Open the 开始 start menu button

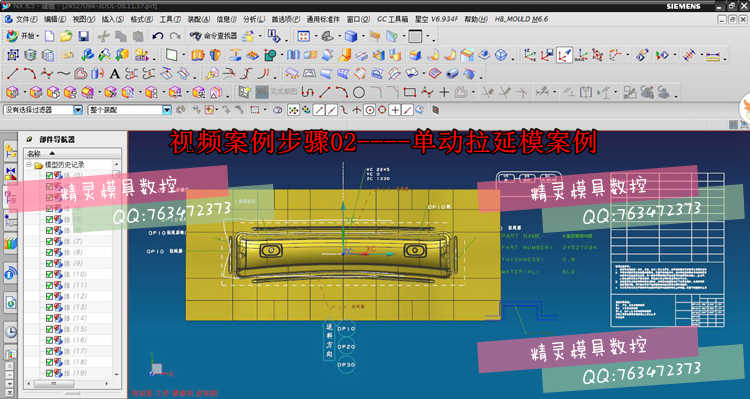[21, 36]
